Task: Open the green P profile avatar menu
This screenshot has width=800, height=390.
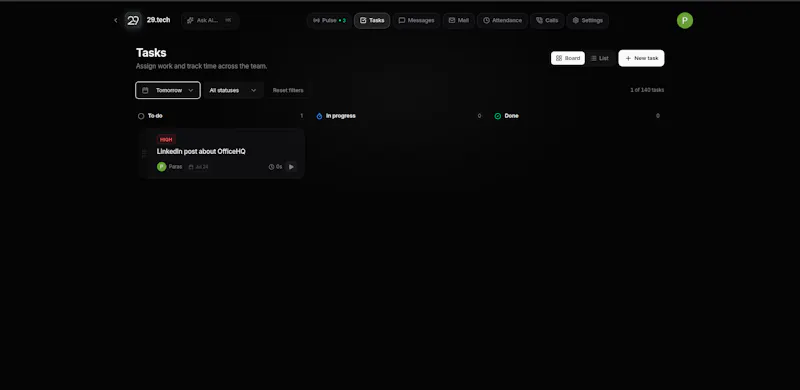Action: pos(685,20)
